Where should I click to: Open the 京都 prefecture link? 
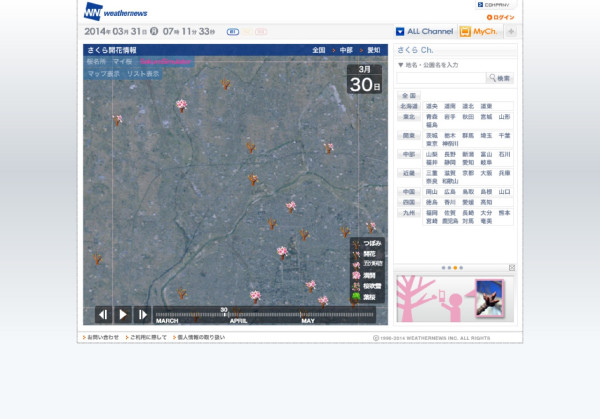pyautogui.click(x=468, y=173)
